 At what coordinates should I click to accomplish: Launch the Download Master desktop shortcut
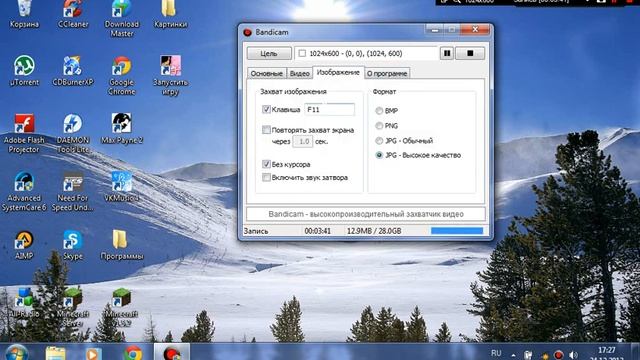[122, 18]
